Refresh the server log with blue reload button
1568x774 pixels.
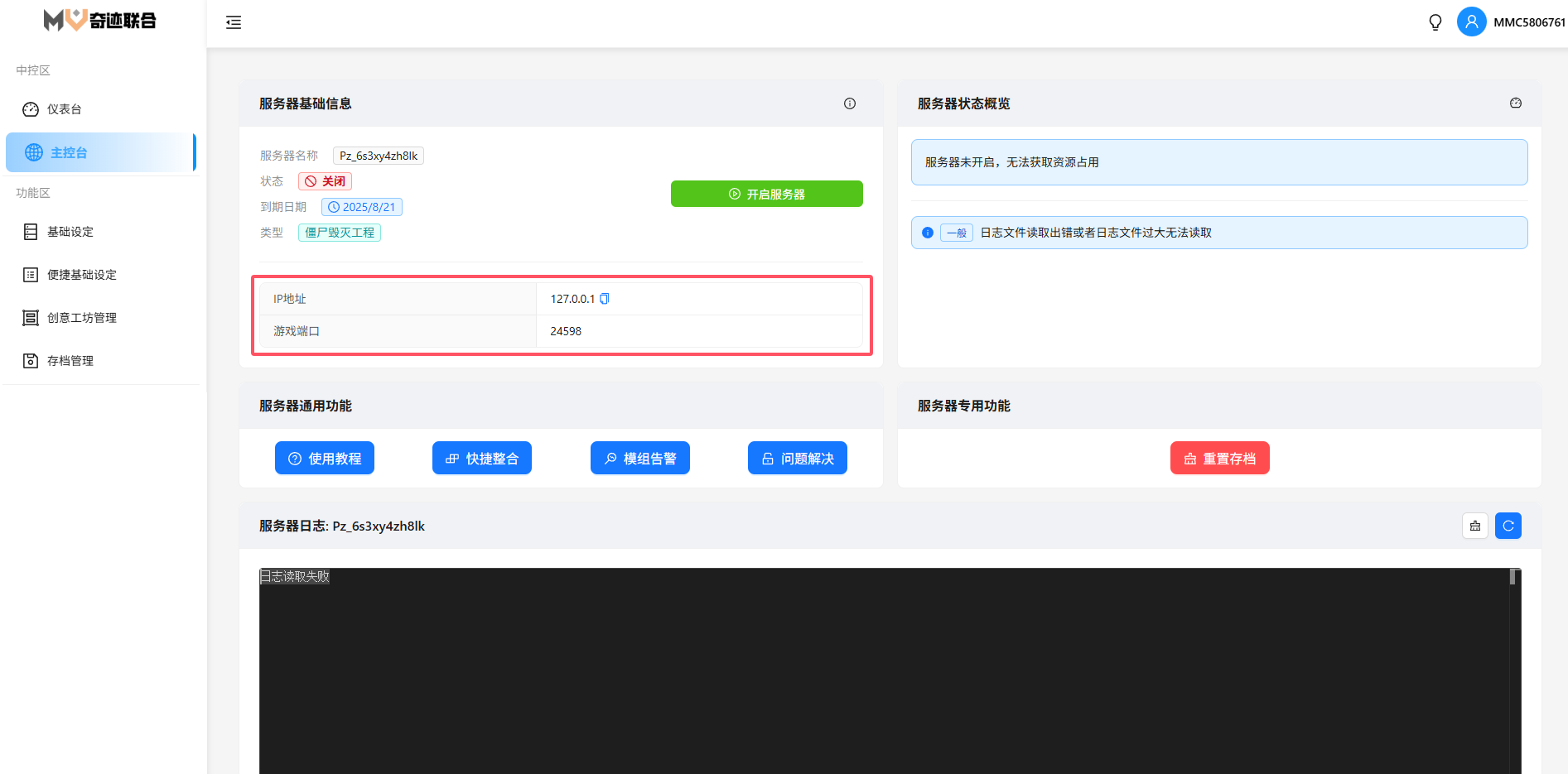[1508, 526]
